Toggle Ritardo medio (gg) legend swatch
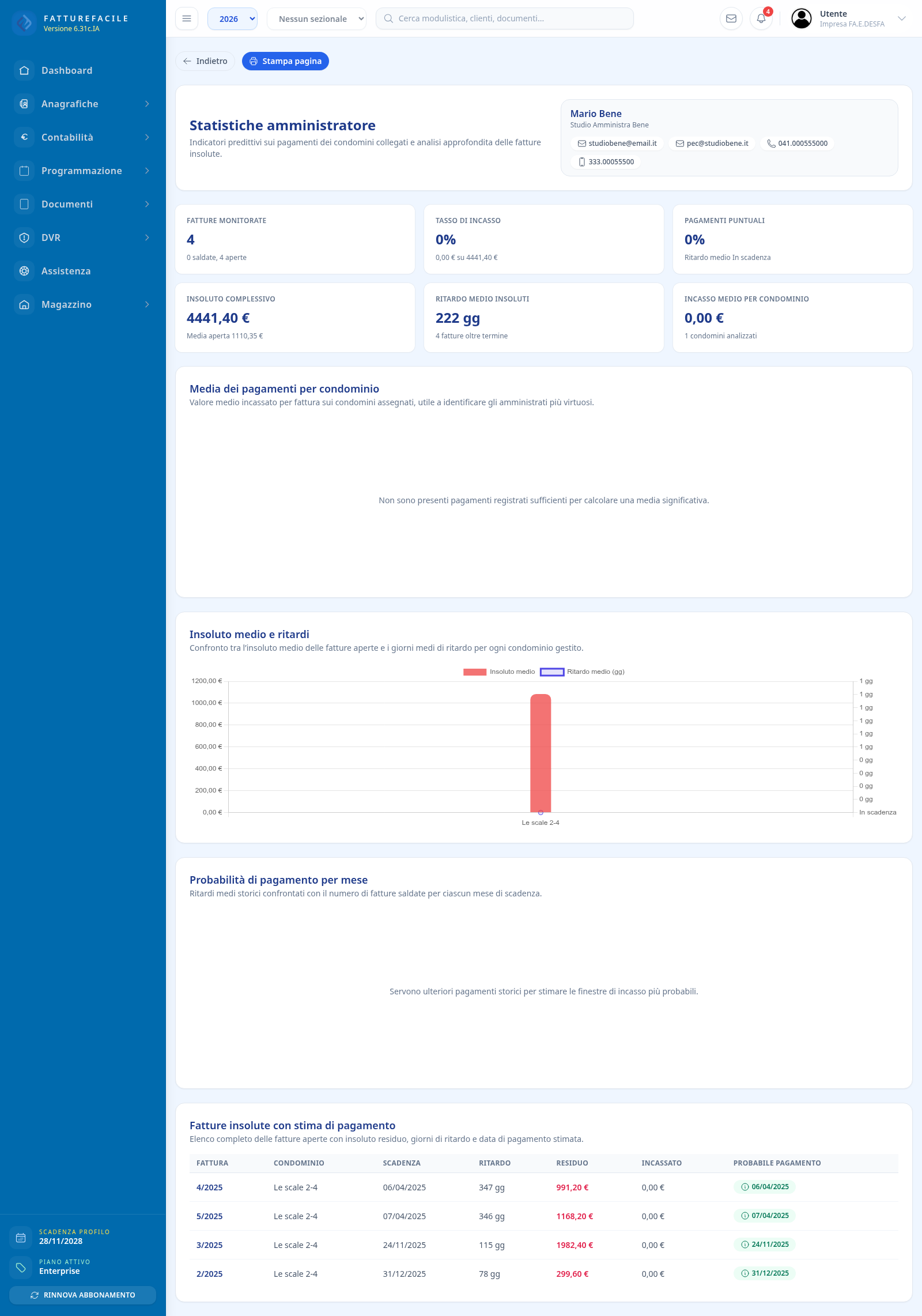The image size is (922, 1316). click(x=552, y=672)
